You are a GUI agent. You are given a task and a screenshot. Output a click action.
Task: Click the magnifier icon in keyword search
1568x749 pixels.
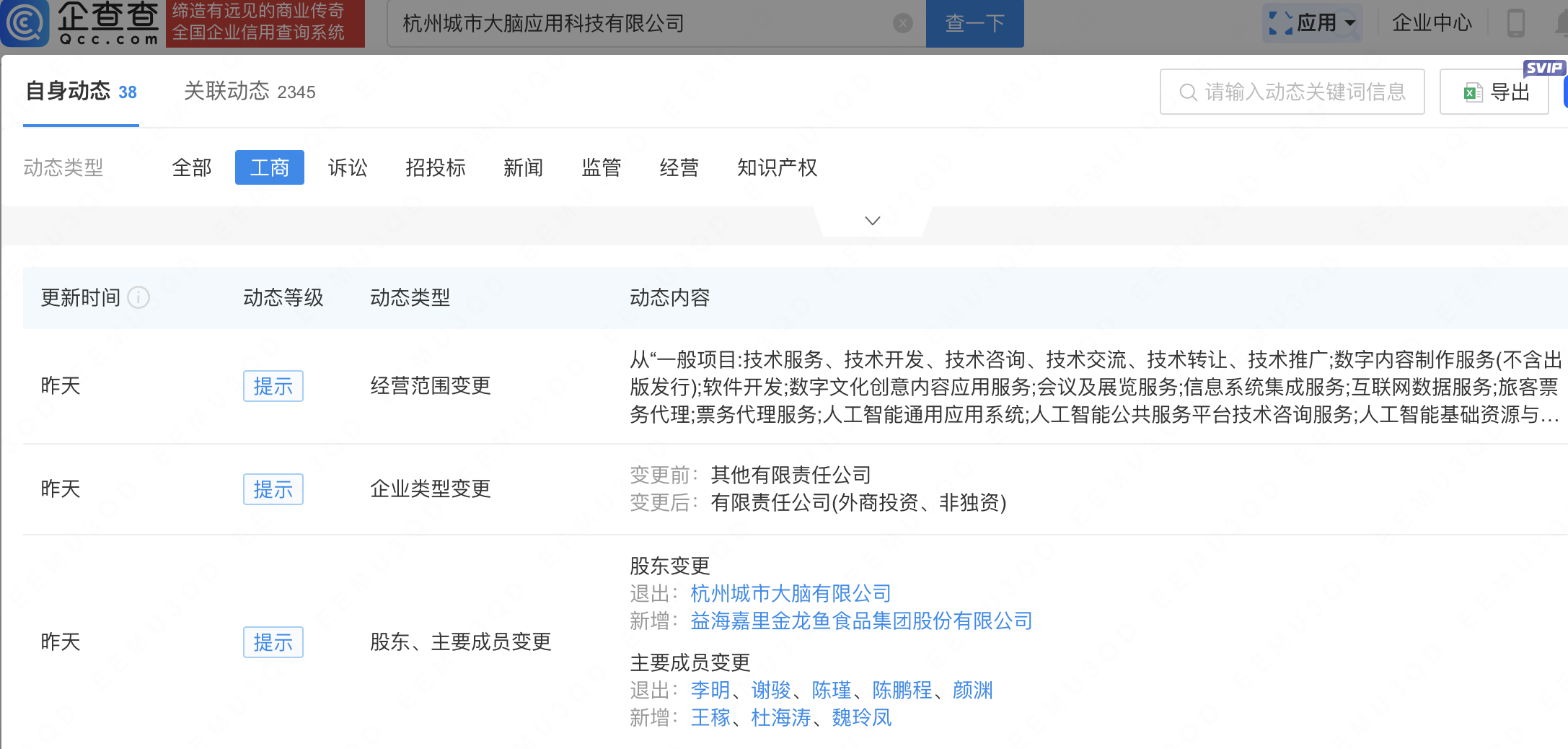(x=1187, y=92)
